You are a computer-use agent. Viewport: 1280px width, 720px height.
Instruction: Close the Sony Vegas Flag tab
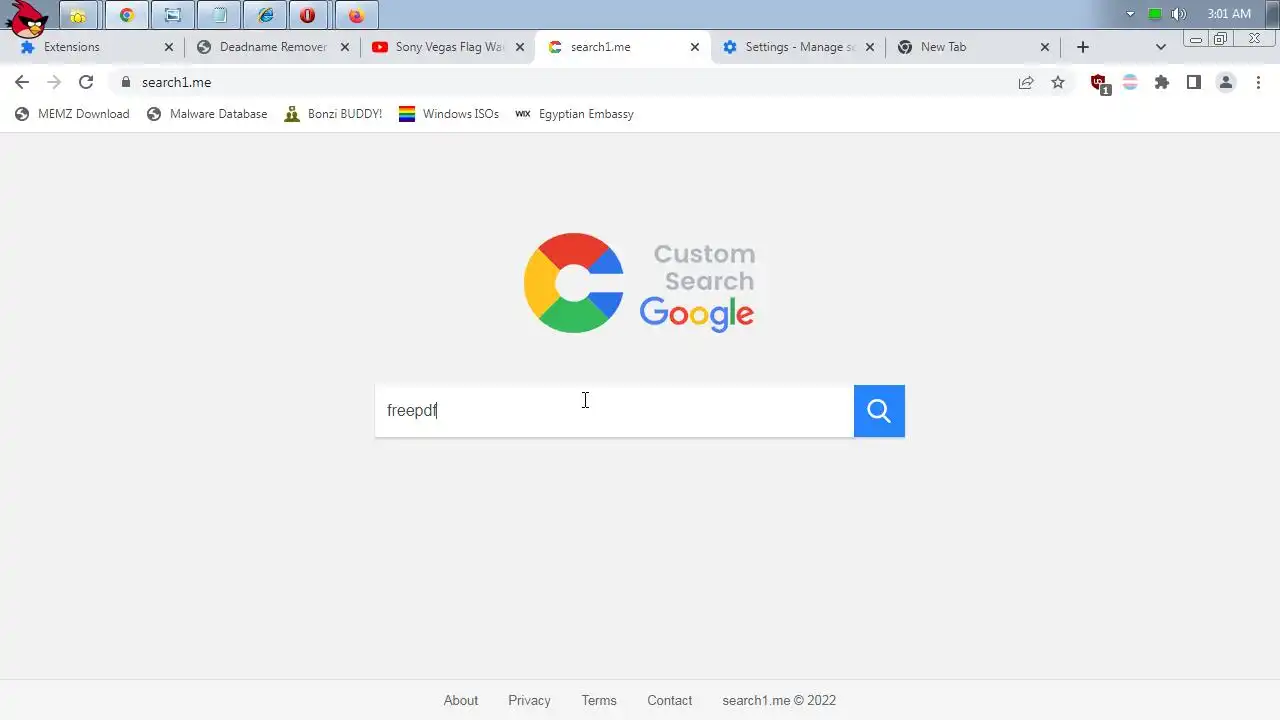coord(520,47)
